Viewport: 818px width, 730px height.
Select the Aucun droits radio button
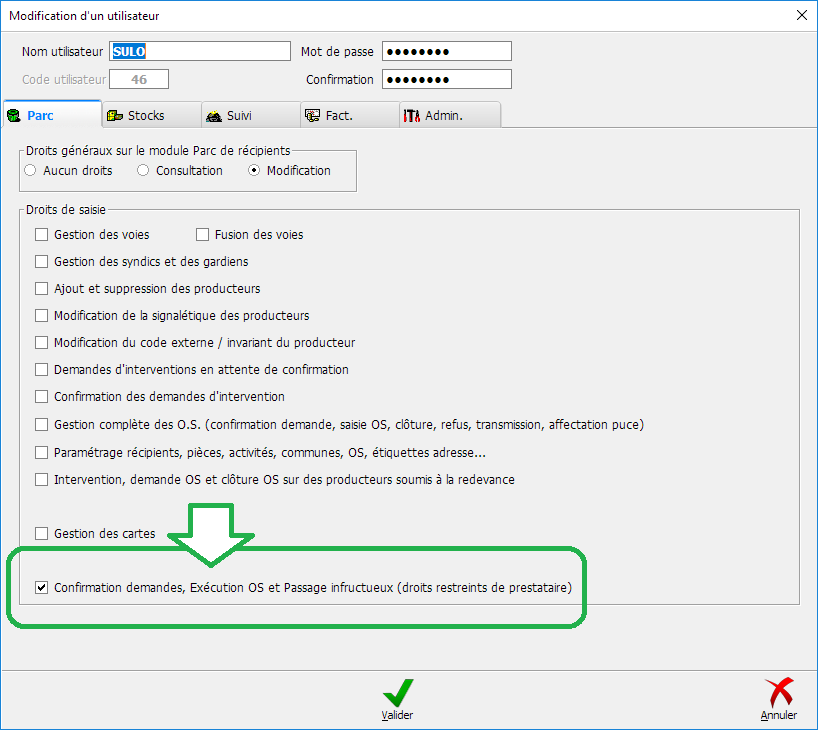coord(30,171)
